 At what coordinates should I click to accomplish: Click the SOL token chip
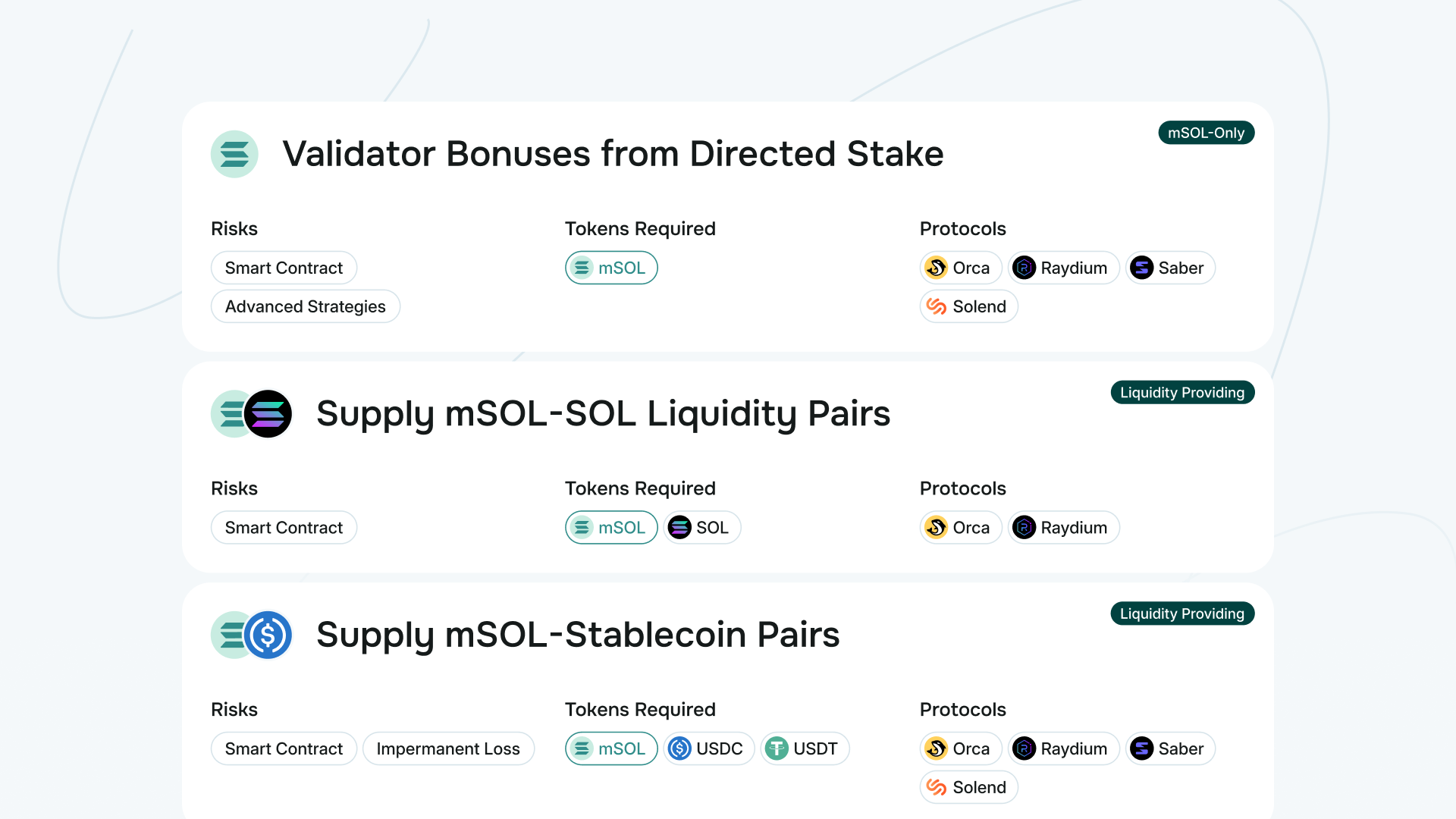coord(702,528)
